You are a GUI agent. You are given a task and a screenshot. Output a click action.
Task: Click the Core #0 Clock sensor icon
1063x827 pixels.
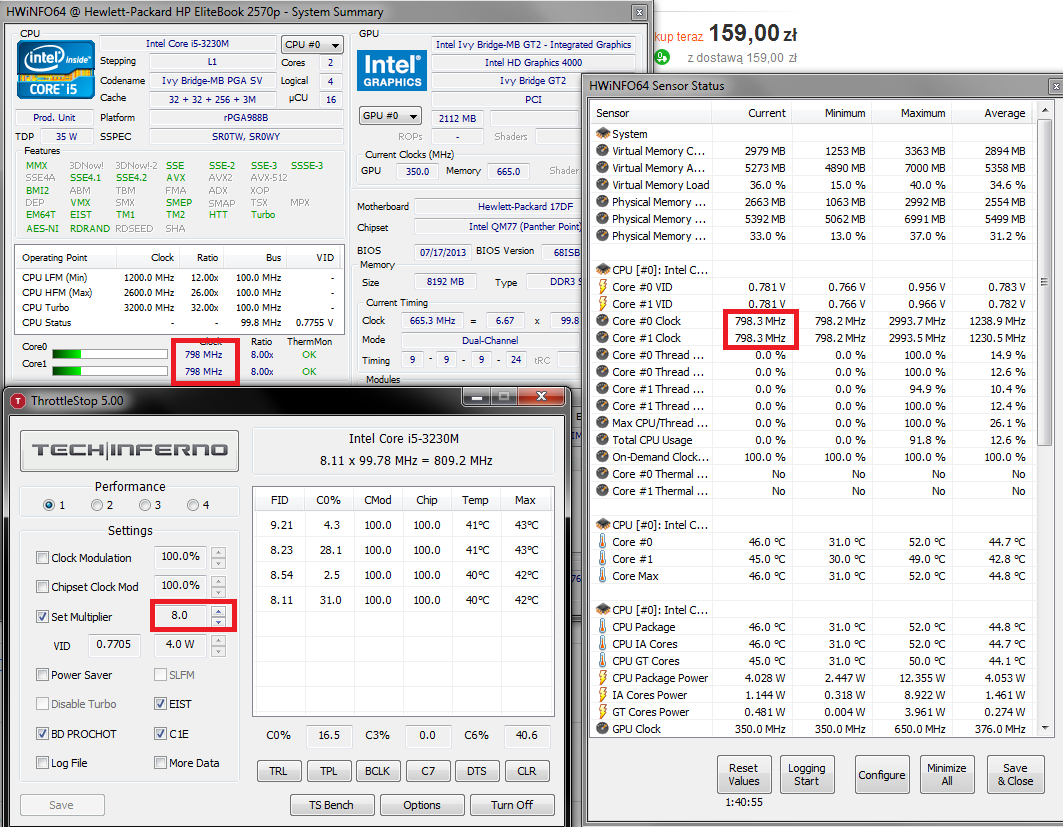[x=603, y=321]
